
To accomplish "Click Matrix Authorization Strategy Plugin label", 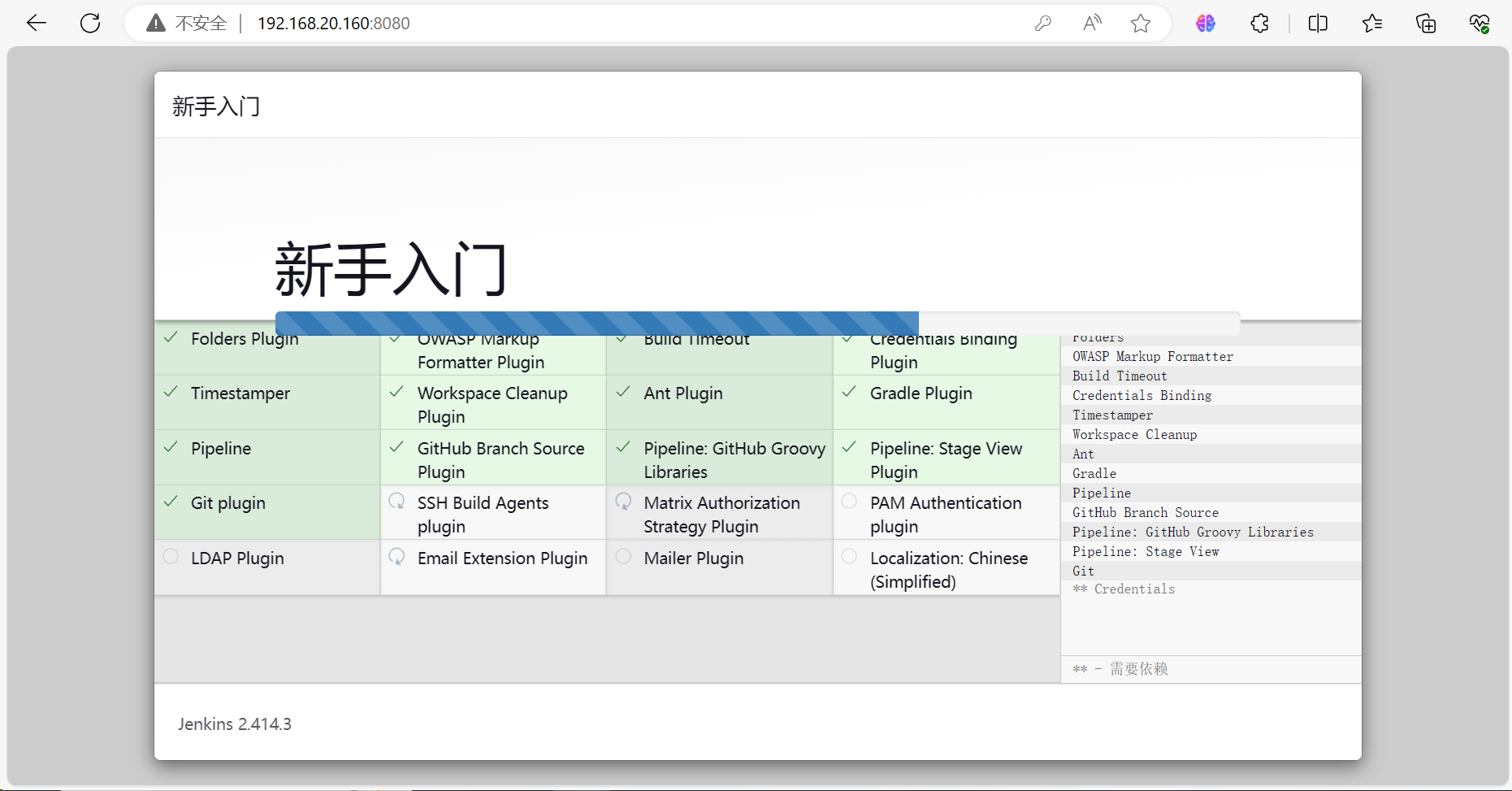I will point(722,515).
